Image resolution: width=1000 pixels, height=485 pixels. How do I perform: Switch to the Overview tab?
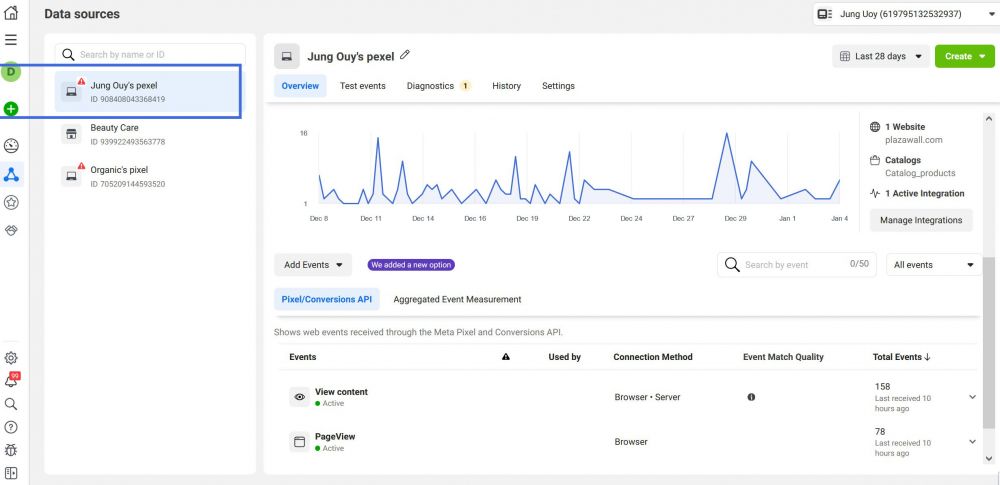(x=300, y=86)
